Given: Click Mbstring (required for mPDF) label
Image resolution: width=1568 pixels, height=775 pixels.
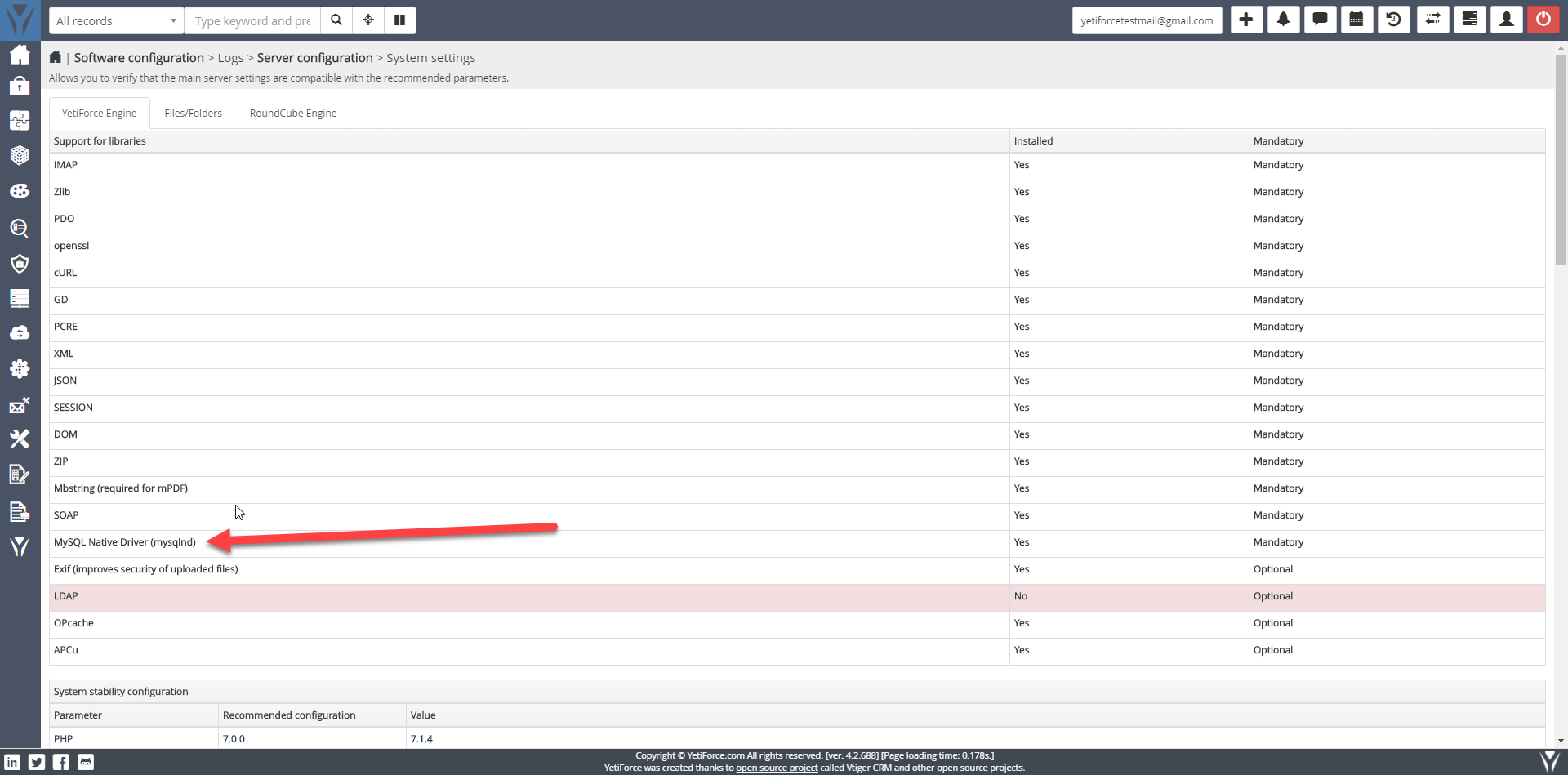Looking at the screenshot, I should click(x=121, y=488).
